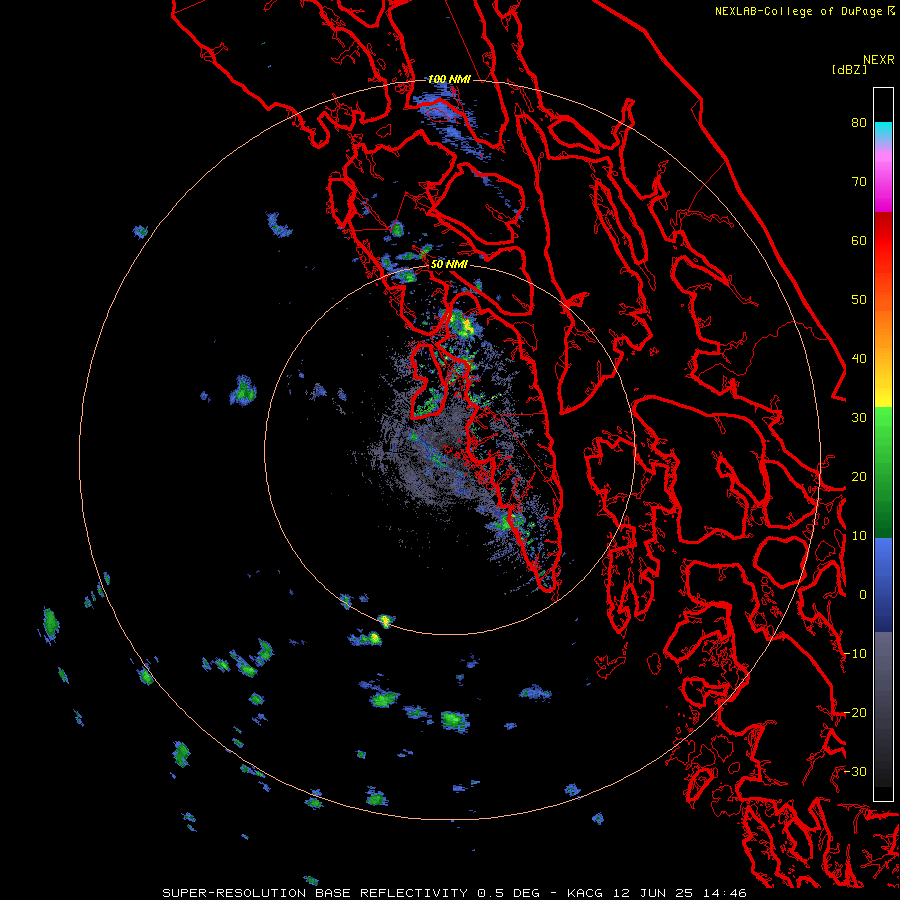
Task: Click the 20 dBZ value on the scale
Action: 859,476
